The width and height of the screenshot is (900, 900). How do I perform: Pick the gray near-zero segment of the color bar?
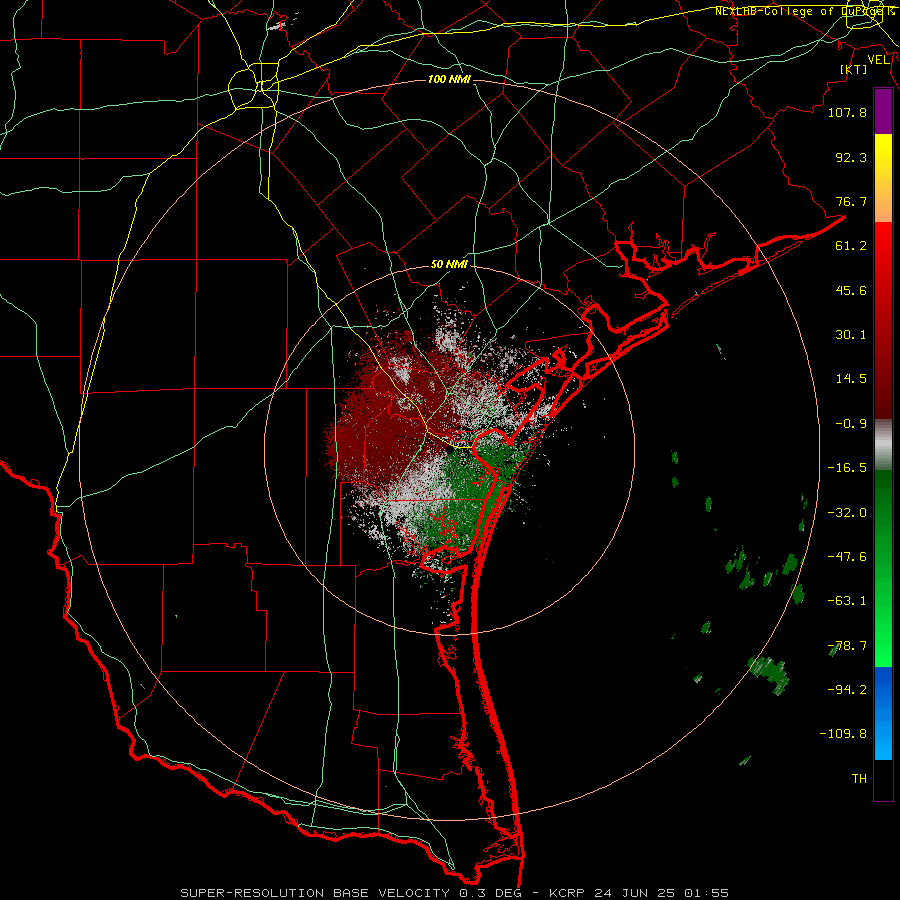click(883, 445)
